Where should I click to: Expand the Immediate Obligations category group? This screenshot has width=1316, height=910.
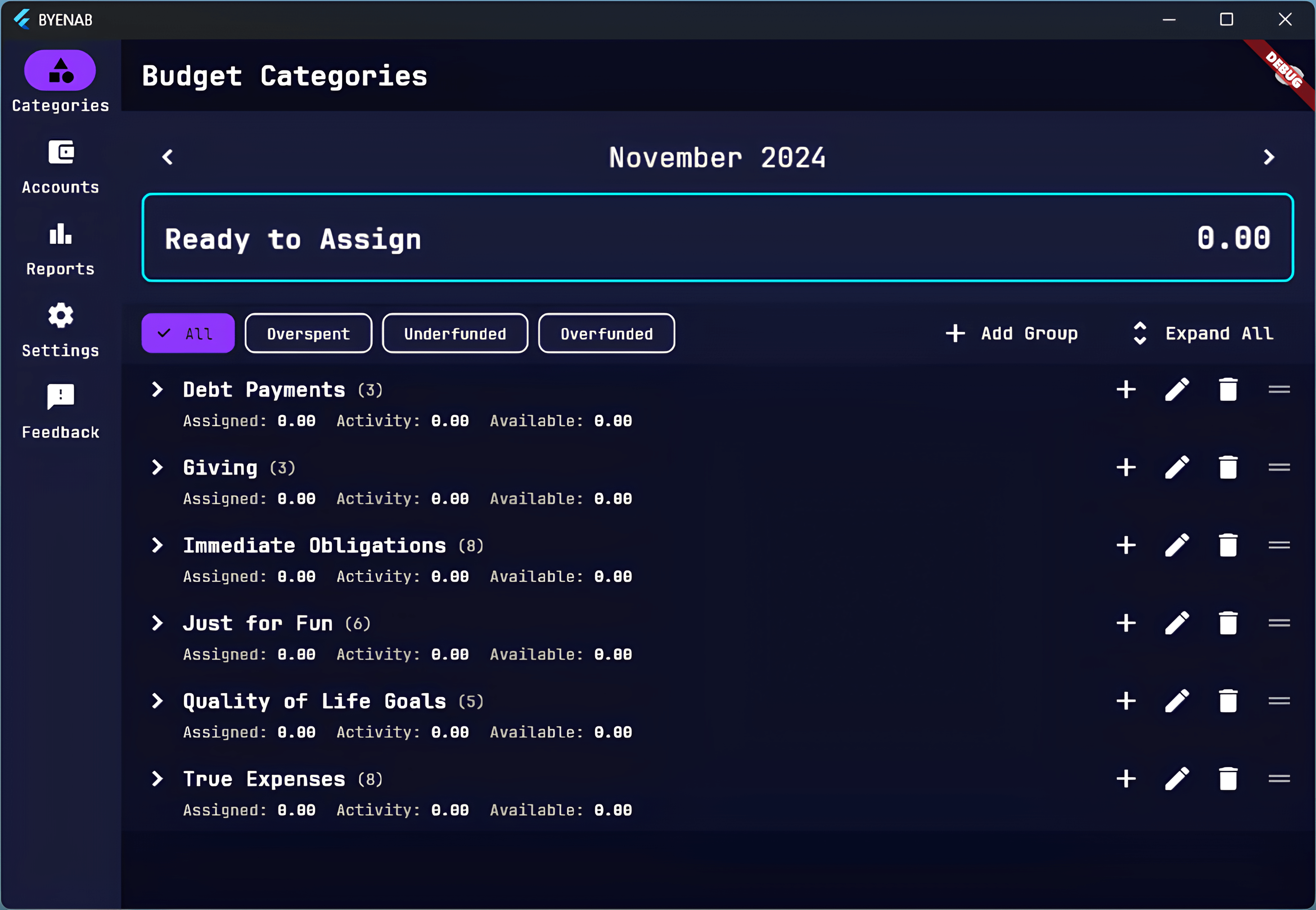coord(158,545)
